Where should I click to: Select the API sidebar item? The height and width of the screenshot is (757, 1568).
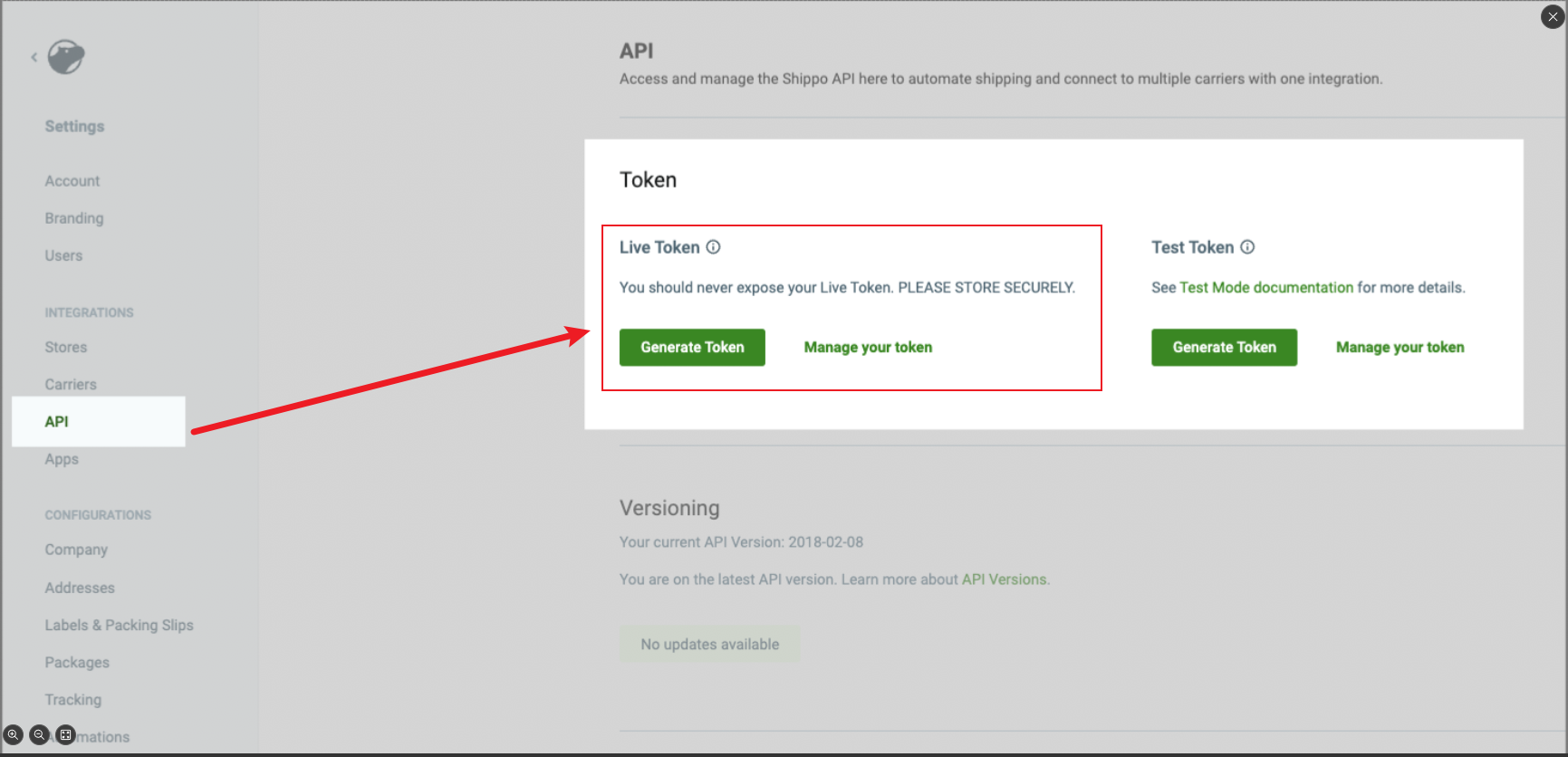point(99,421)
